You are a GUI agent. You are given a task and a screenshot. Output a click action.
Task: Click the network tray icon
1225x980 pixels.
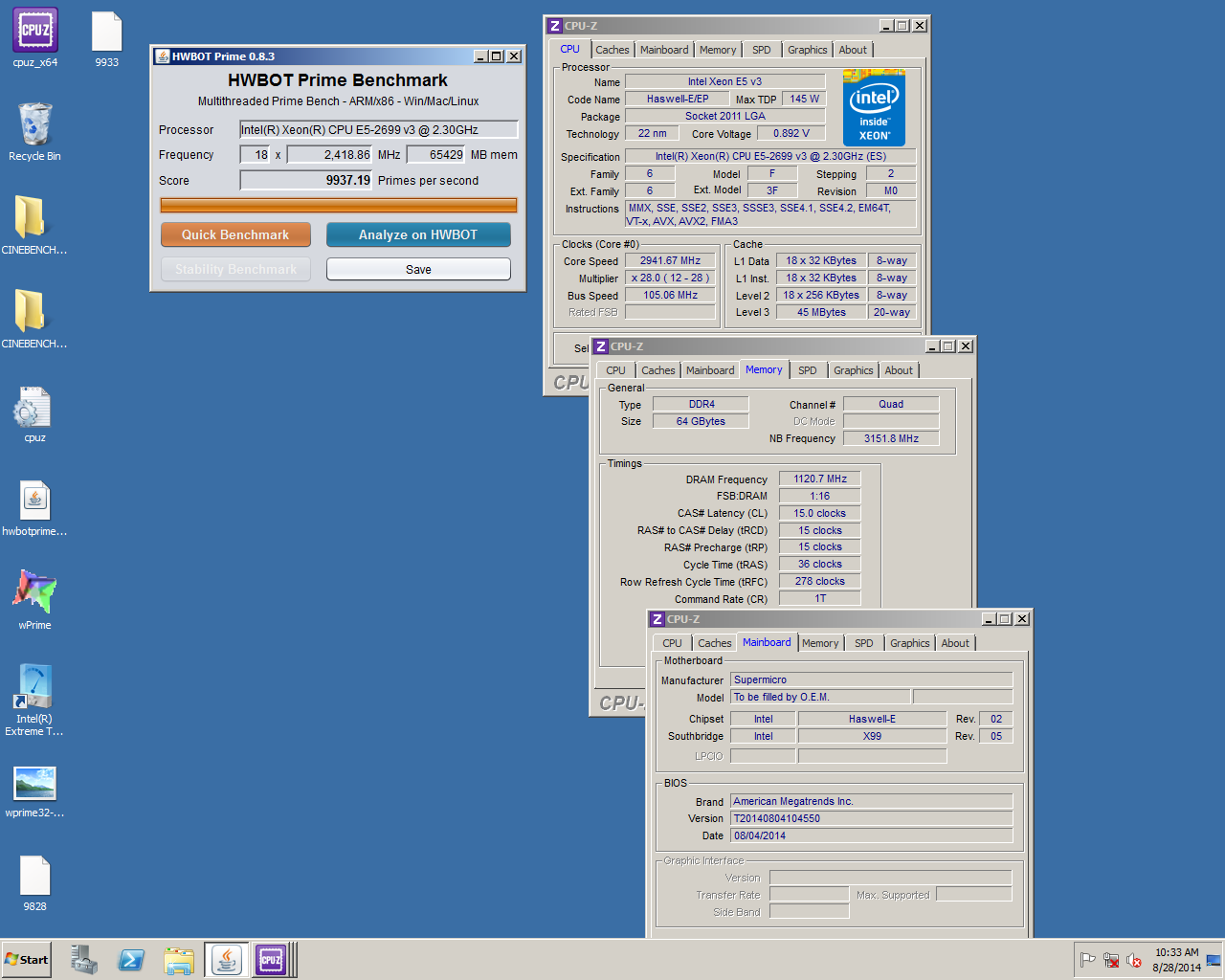pyautogui.click(x=1111, y=960)
